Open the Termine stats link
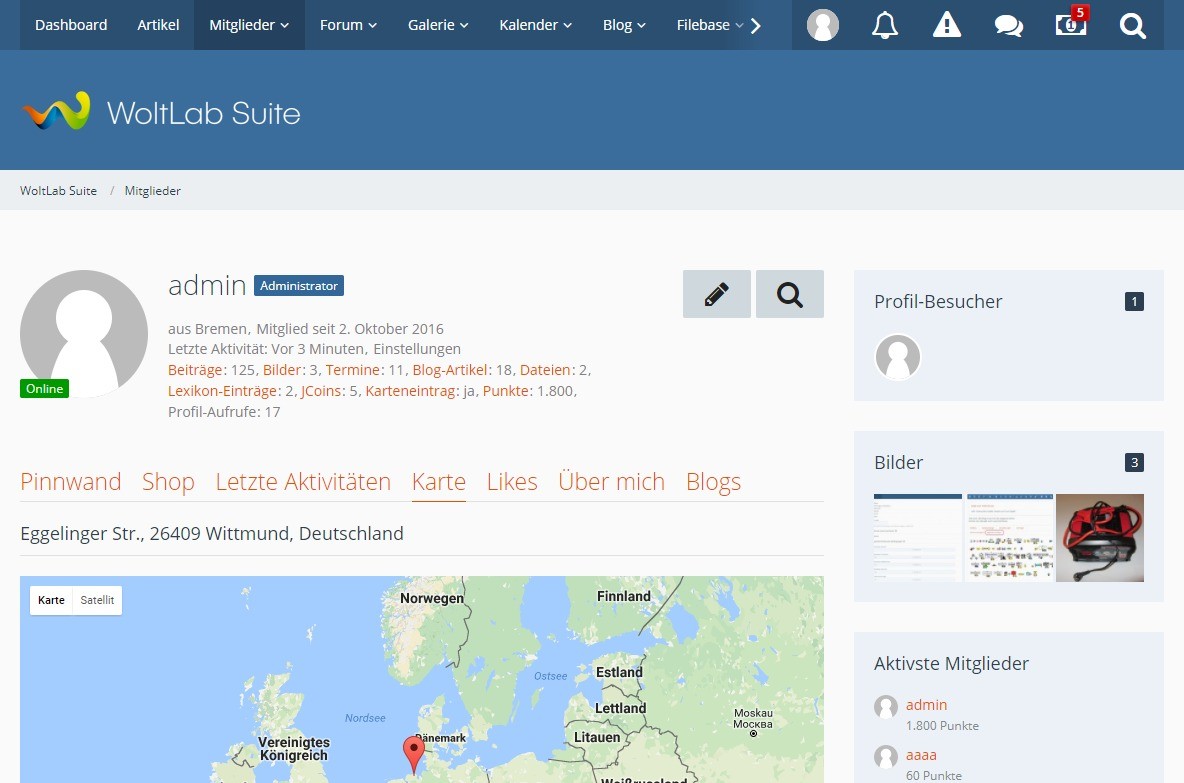This screenshot has height=783, width=1184. pyautogui.click(x=353, y=370)
